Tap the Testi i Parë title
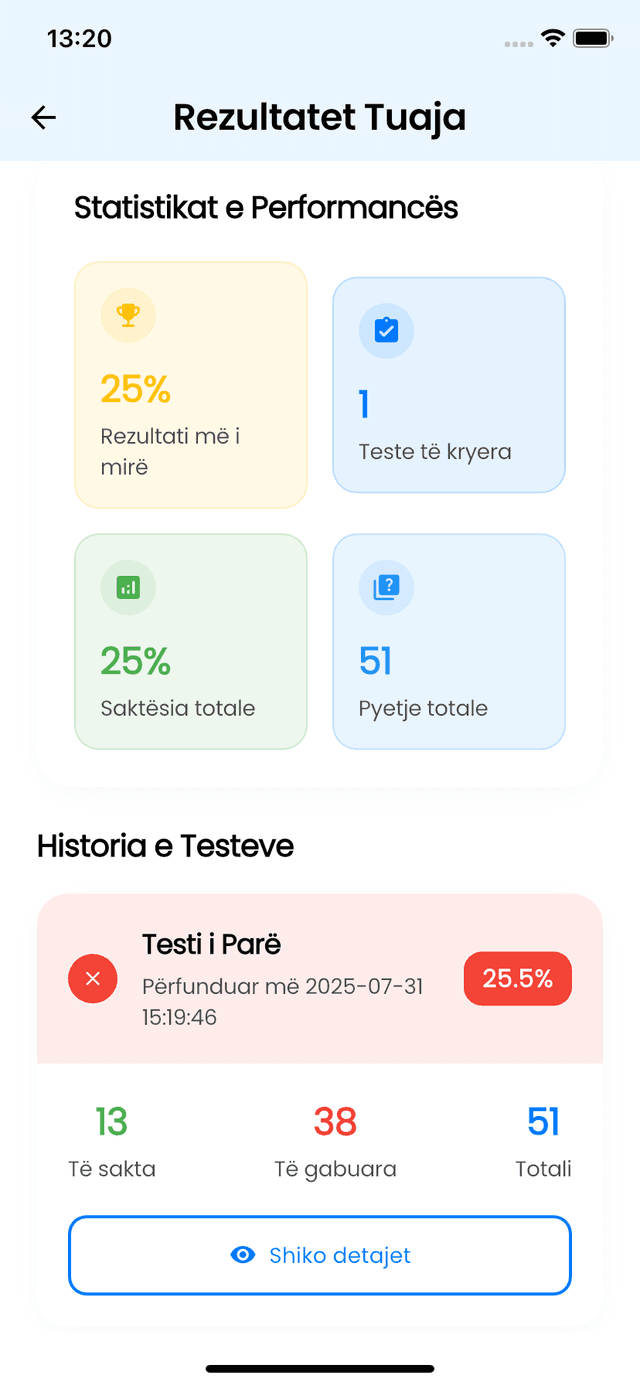This screenshot has height=1385, width=640. [212, 944]
